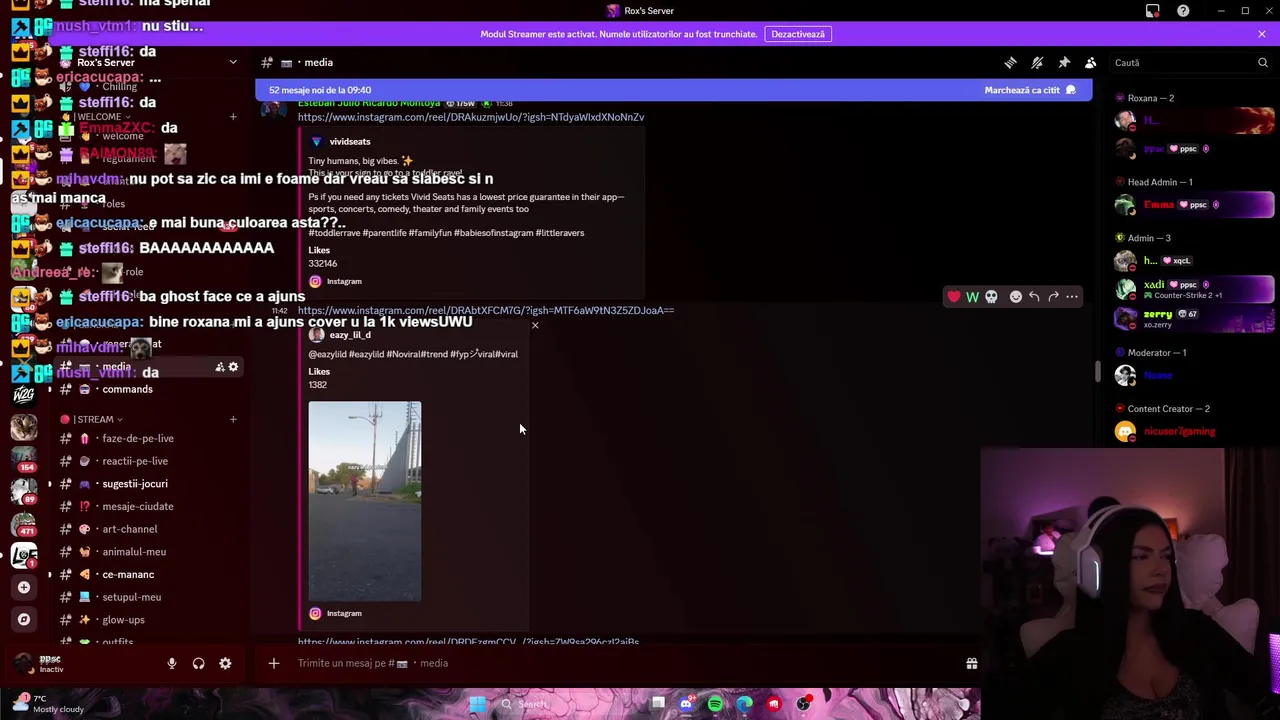Reply to the hovered message
The width and height of the screenshot is (1280, 720).
tap(1034, 297)
